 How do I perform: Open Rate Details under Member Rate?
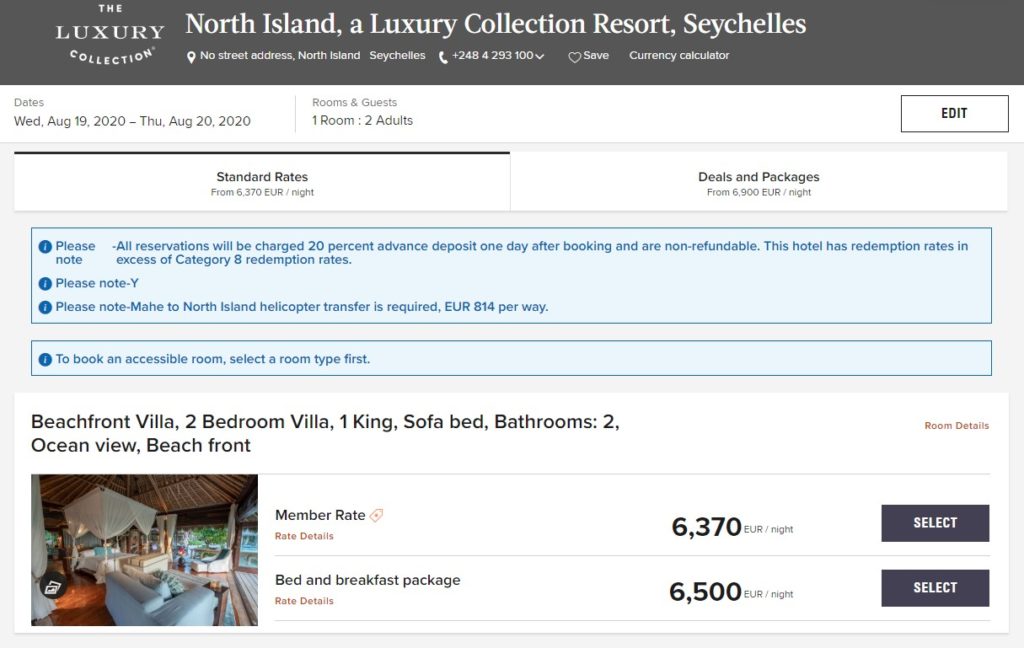tap(304, 536)
